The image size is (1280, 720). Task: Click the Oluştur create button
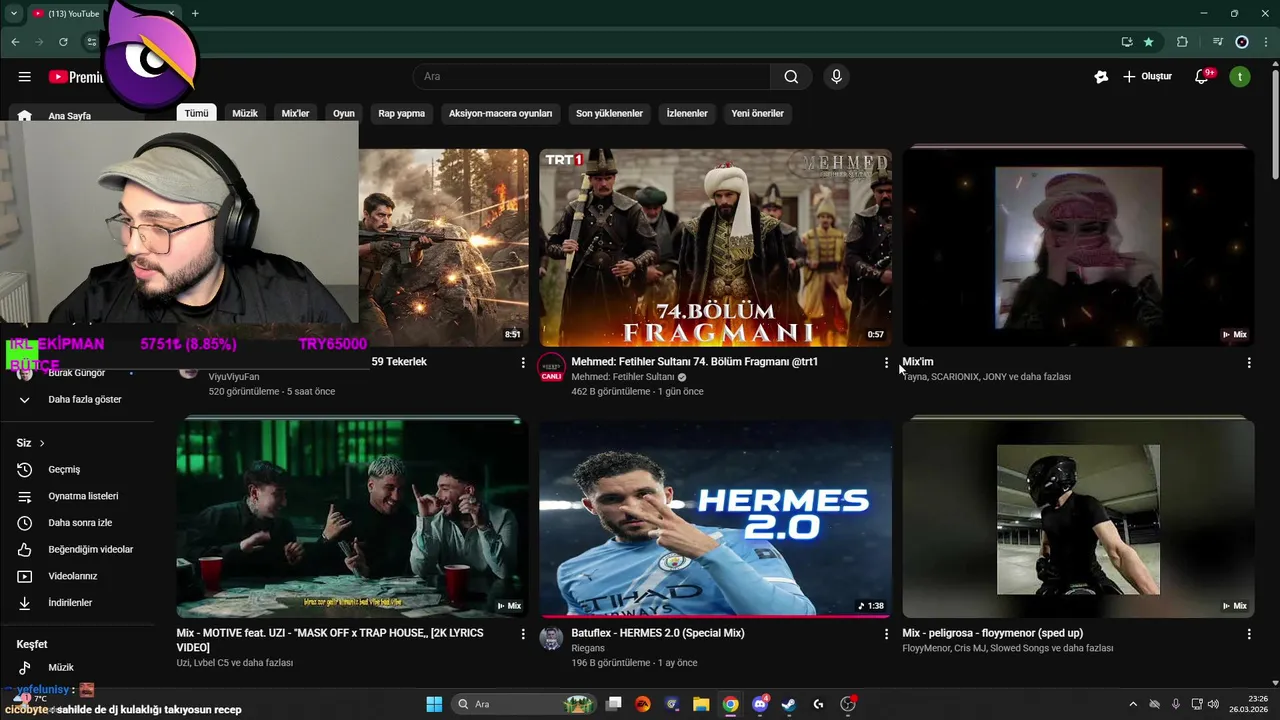tap(1147, 77)
